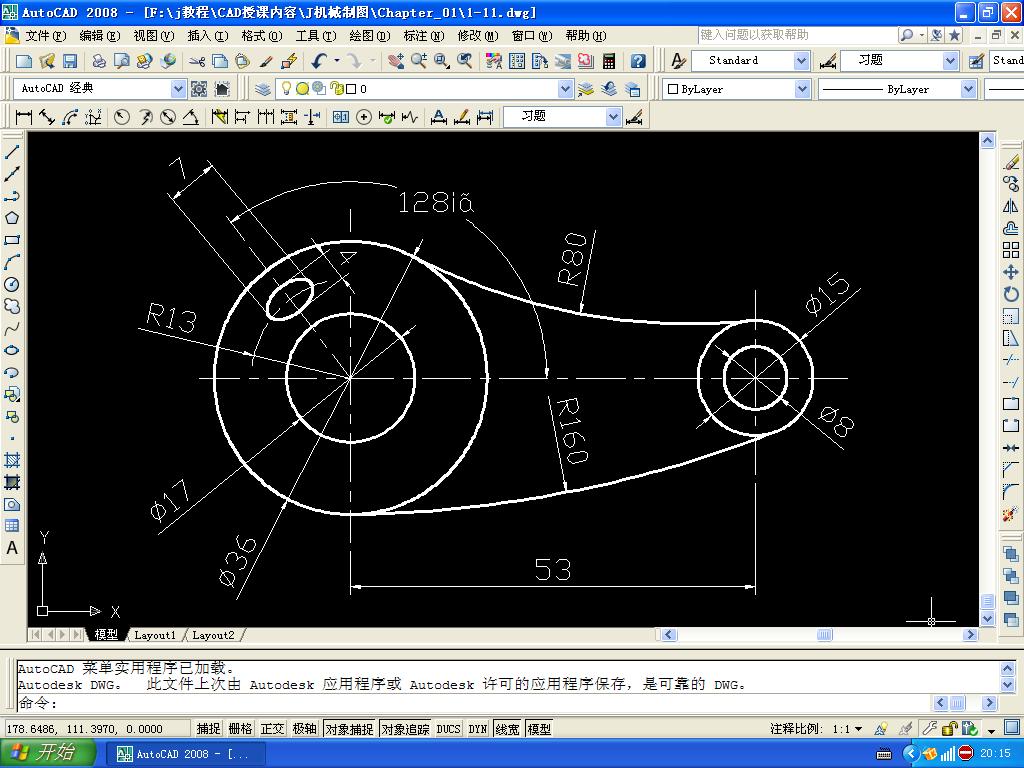
Task: Disable 对象捕捉 object snap
Action: pyautogui.click(x=349, y=729)
